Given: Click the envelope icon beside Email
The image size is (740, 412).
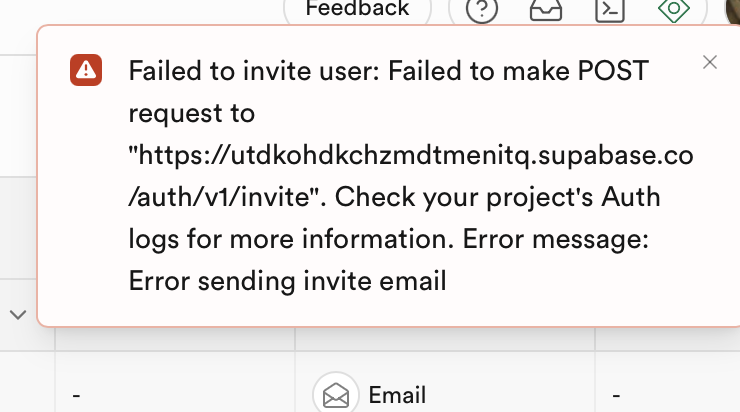Looking at the screenshot, I should [x=336, y=394].
